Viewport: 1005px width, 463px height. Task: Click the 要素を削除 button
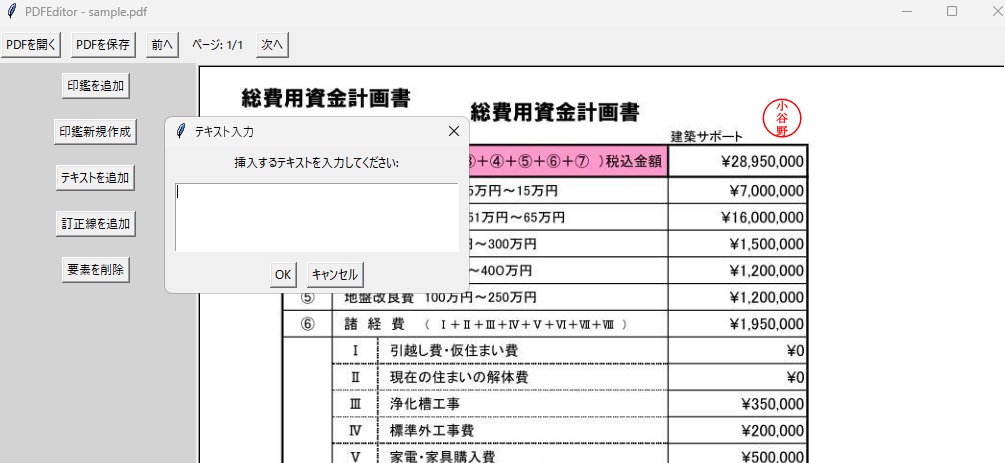click(96, 269)
